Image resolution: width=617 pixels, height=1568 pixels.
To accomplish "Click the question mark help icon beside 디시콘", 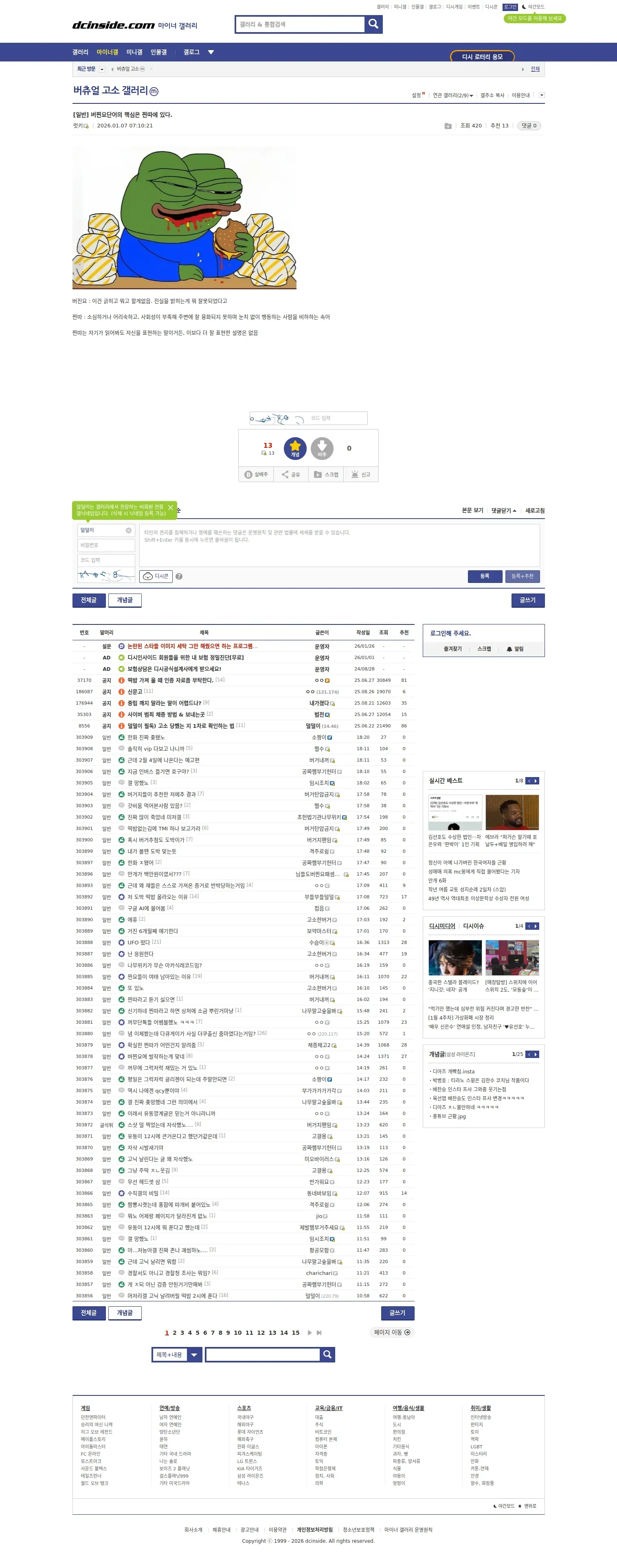I will tap(179, 576).
